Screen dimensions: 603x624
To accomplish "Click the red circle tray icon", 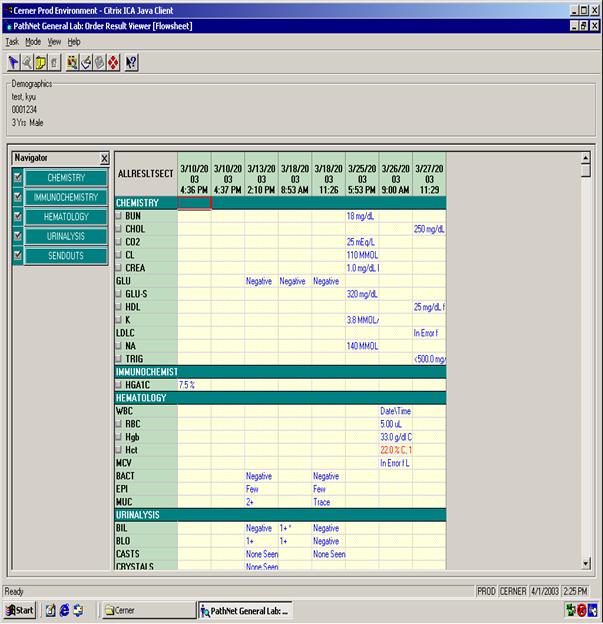I will point(582,610).
